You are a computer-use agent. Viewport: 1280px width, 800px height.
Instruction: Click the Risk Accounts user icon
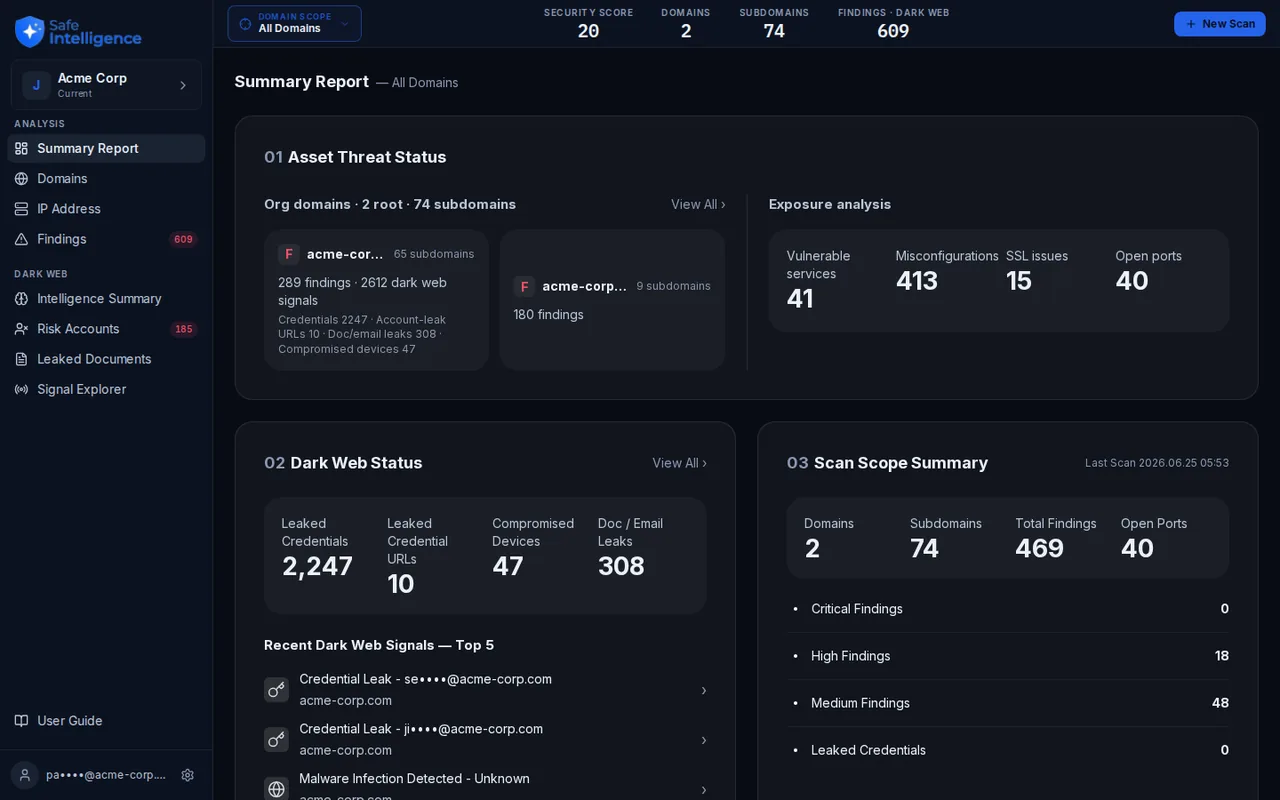click(x=21, y=329)
